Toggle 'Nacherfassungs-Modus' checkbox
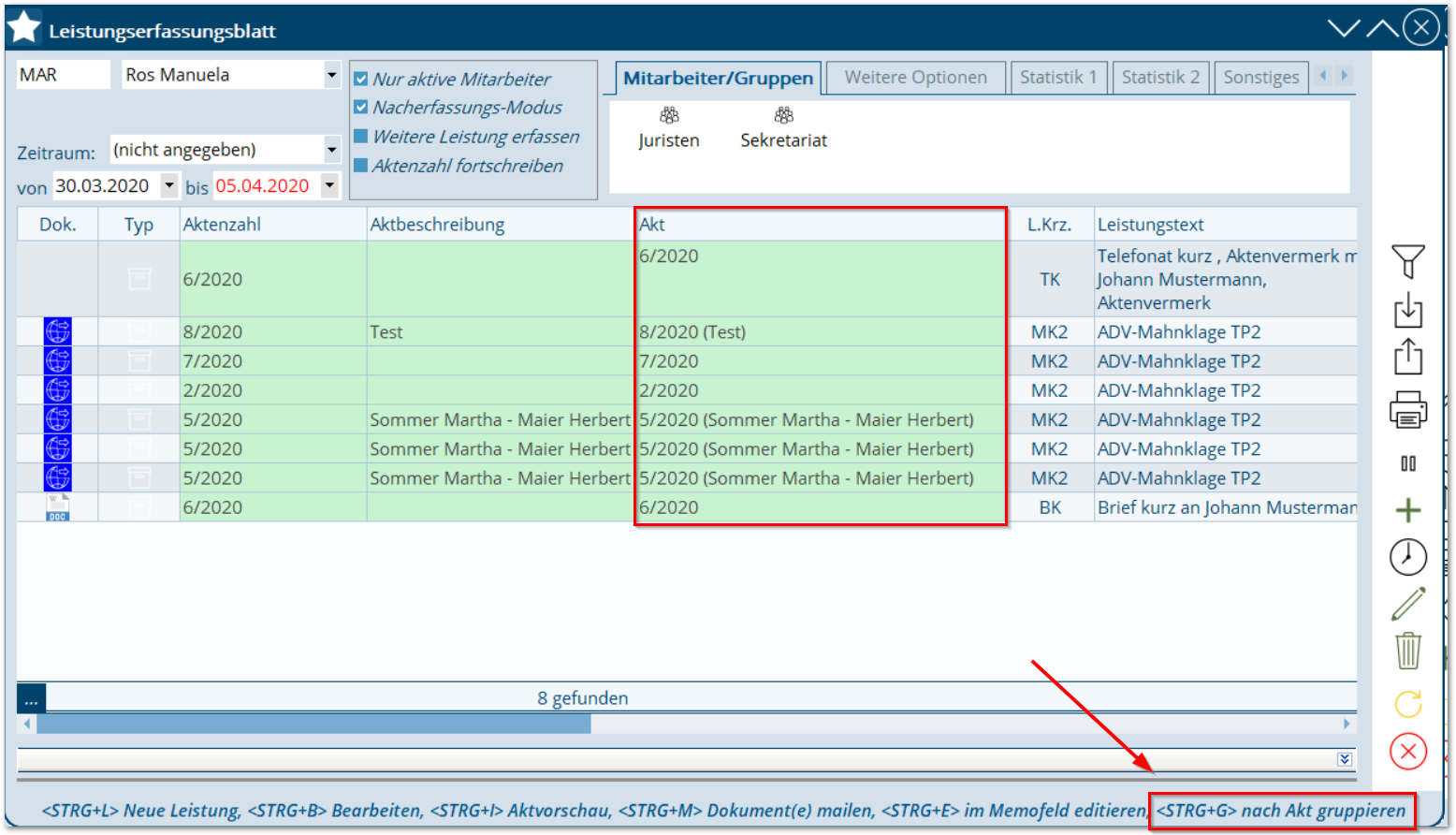 click(360, 108)
